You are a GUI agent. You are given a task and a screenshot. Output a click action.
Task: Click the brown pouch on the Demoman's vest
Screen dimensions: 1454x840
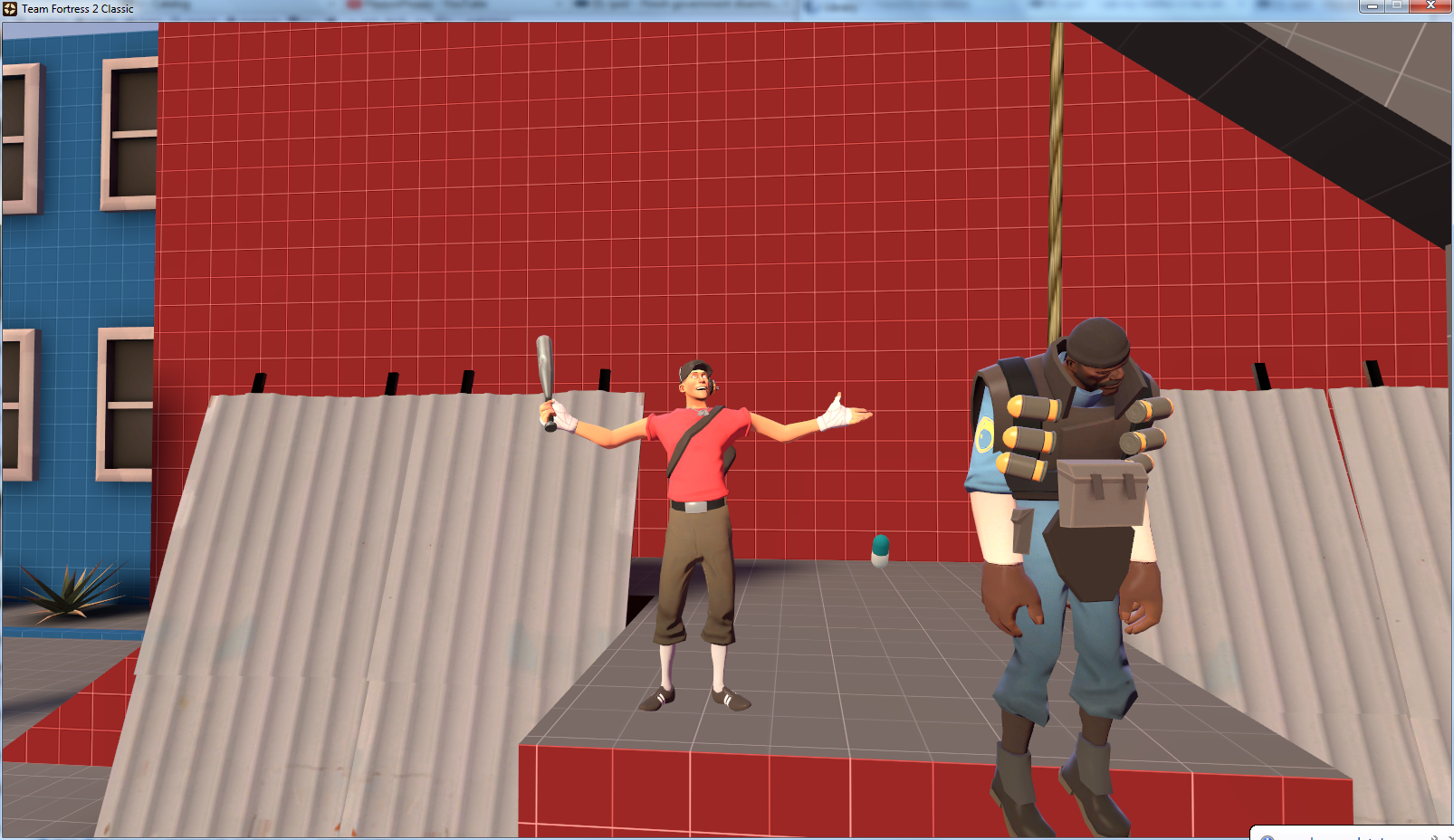pyautogui.click(x=1101, y=492)
